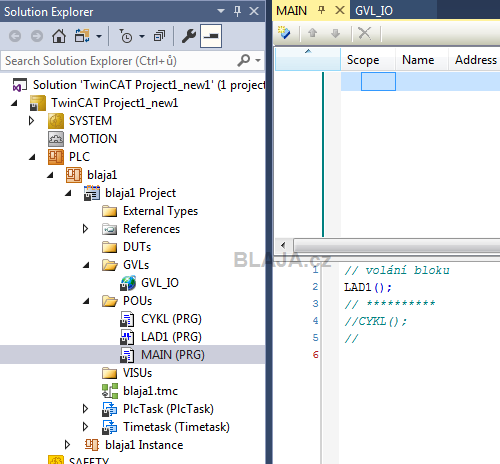500x464 pixels.
Task: Click the Collapse All icon
Action: tap(159, 36)
